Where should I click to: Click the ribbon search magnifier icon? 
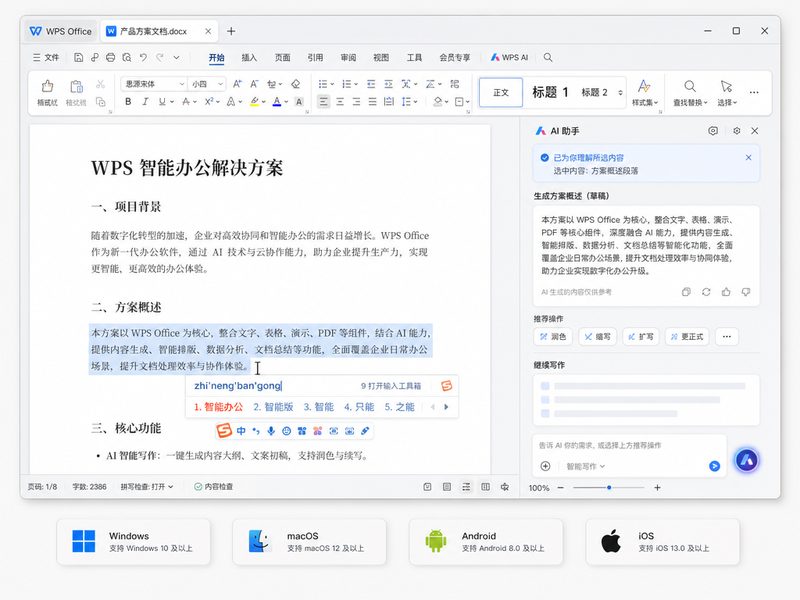click(x=548, y=58)
